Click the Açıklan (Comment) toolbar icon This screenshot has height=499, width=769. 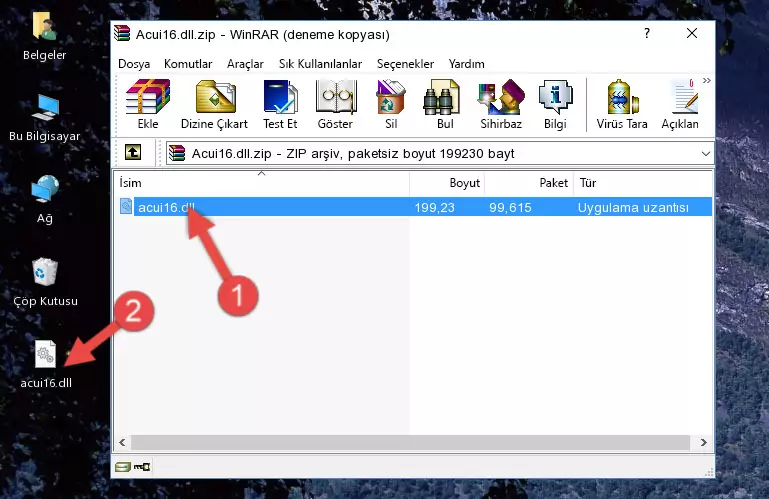[x=680, y=105]
